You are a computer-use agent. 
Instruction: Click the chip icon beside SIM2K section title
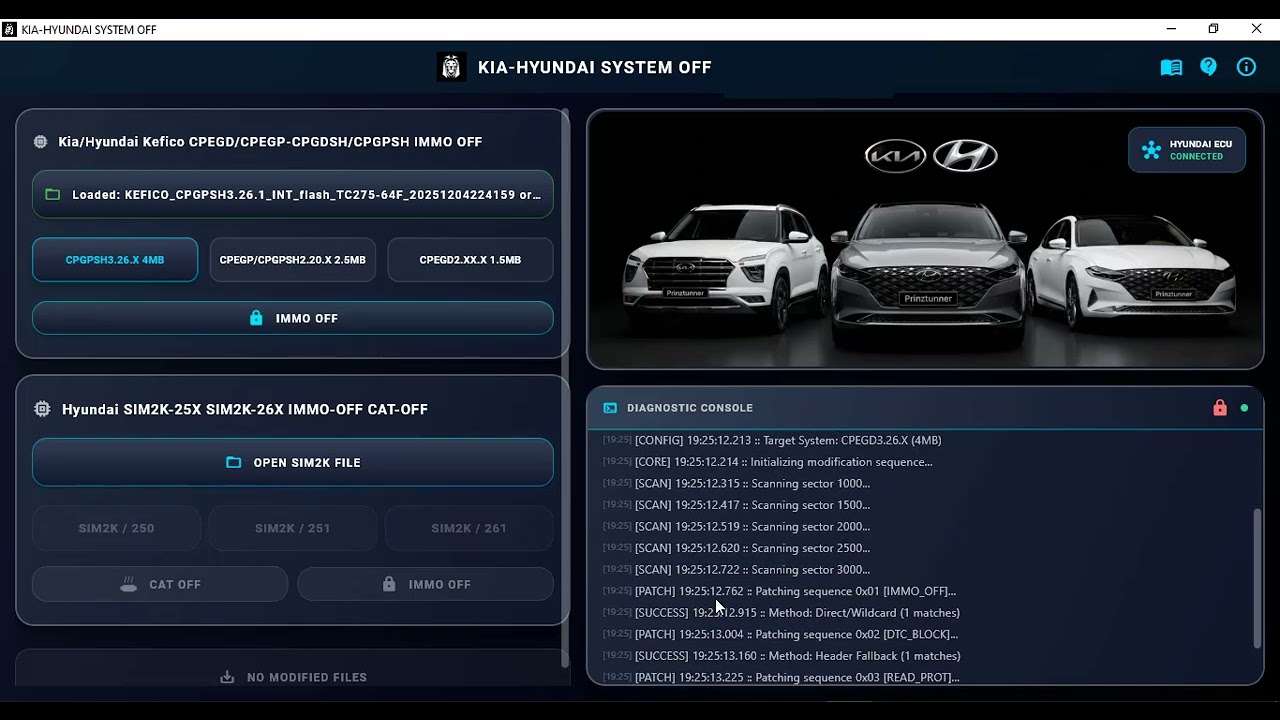(x=42, y=409)
